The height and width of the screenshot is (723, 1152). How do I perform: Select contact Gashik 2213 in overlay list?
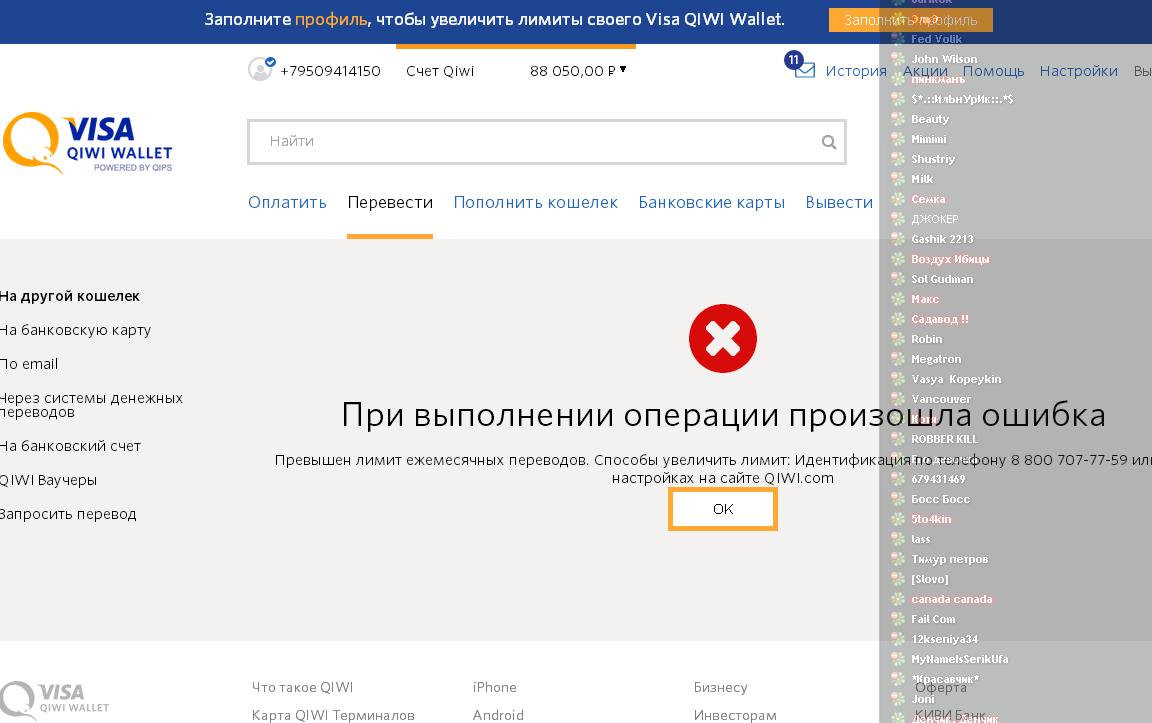(942, 239)
